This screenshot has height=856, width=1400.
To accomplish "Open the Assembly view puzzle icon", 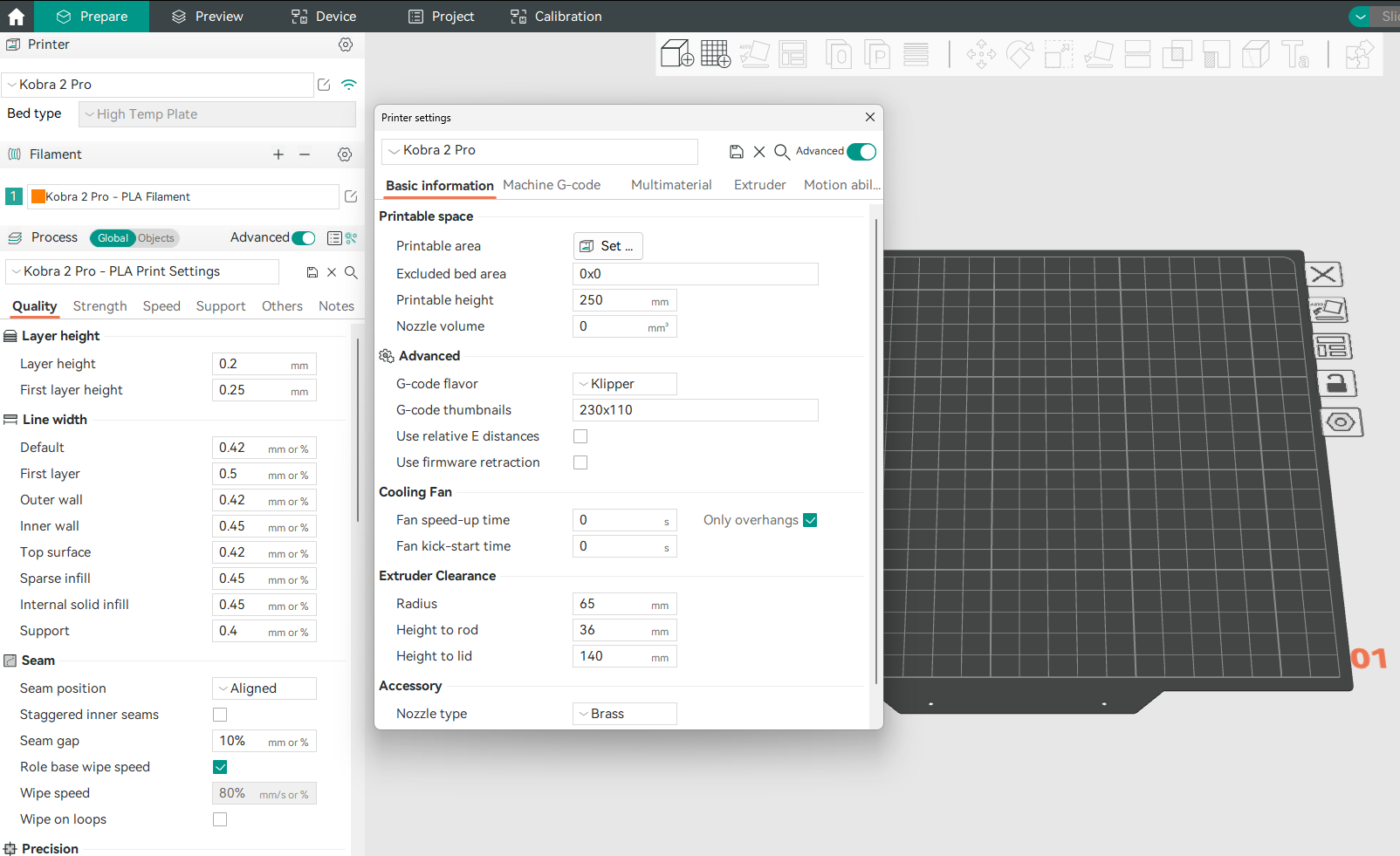I will point(1359,54).
